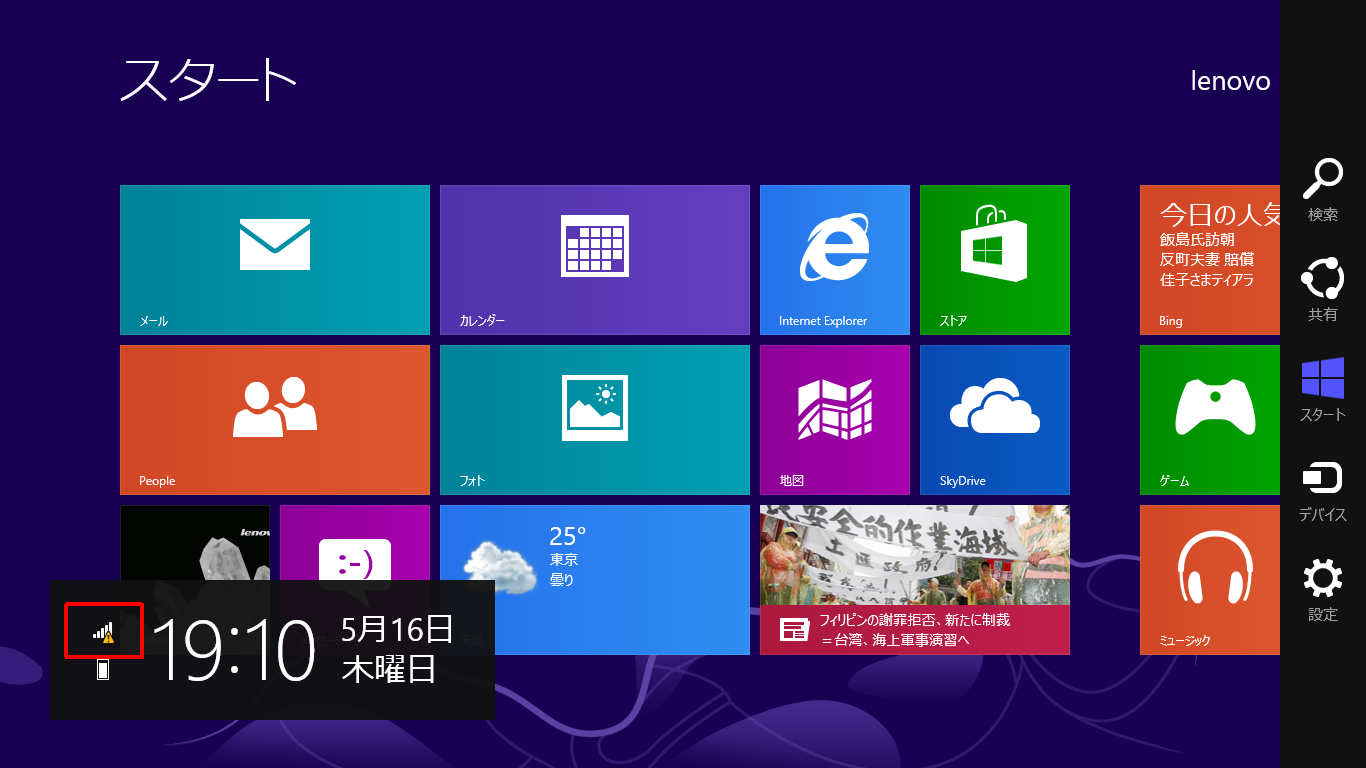Click the Start charm (スタート) Windows logo
Screen dimensions: 1366x768
(1322, 390)
